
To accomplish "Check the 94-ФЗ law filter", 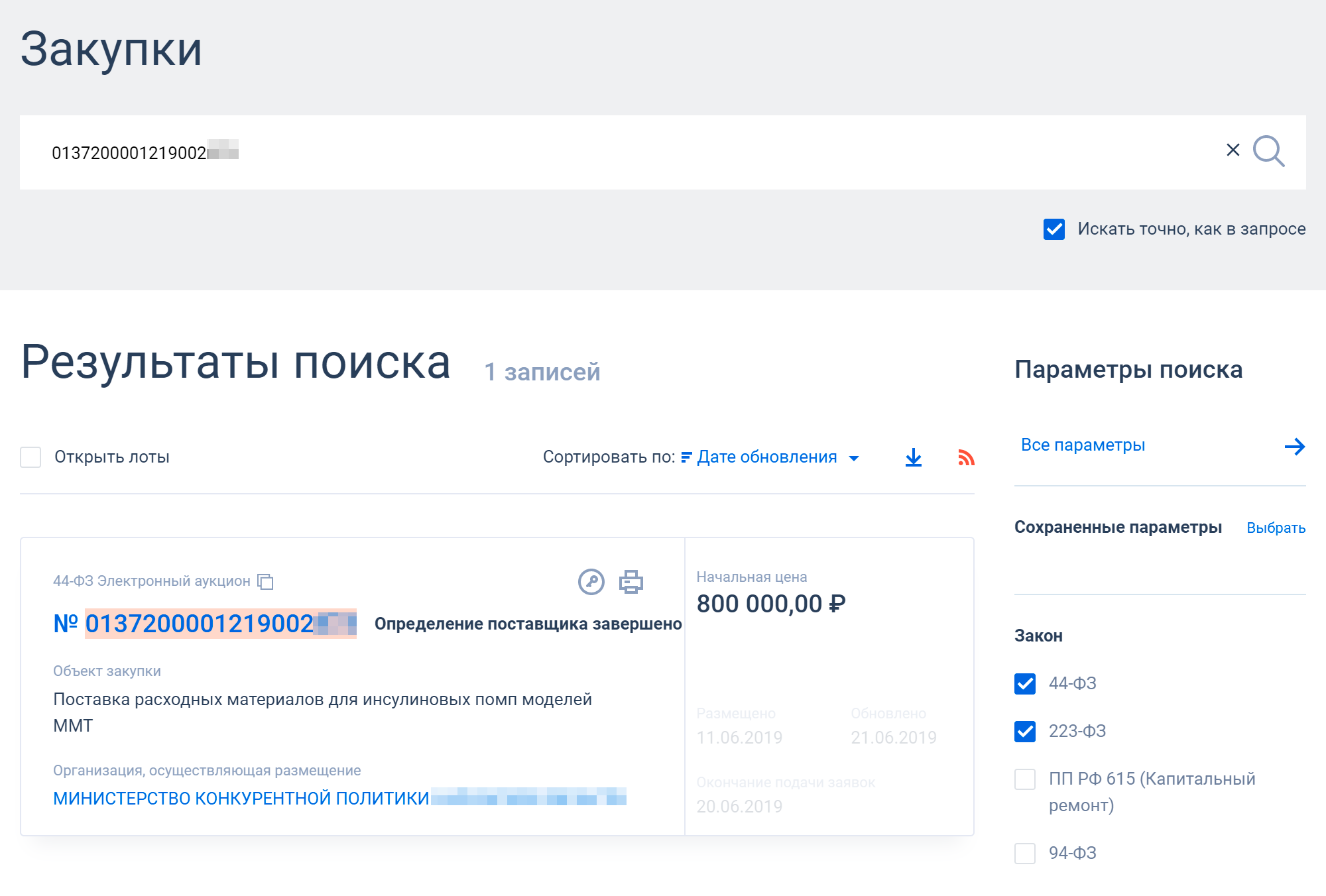I will tap(1025, 853).
